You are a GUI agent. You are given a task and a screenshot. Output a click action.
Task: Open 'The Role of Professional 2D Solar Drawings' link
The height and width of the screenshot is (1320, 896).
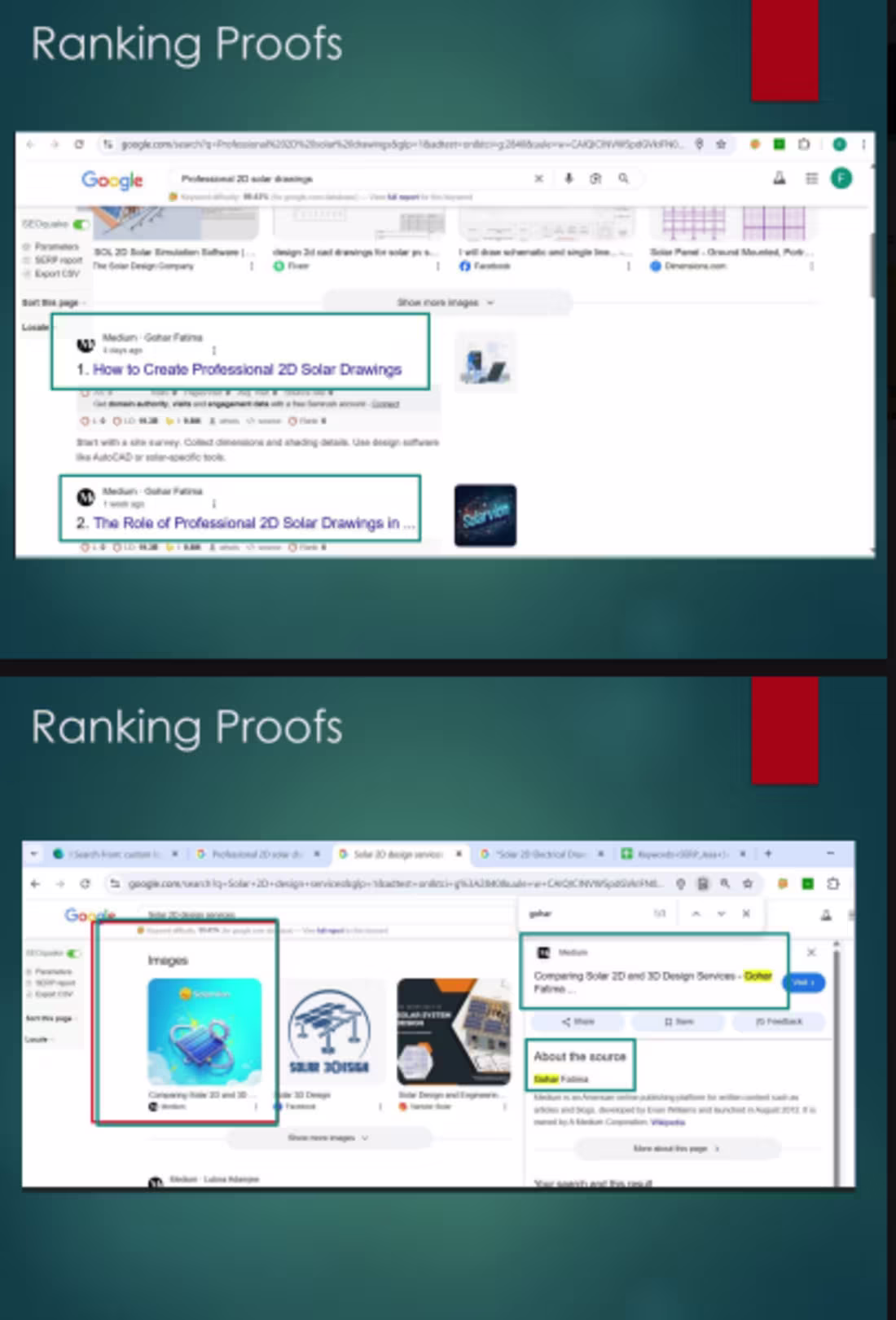[254, 523]
